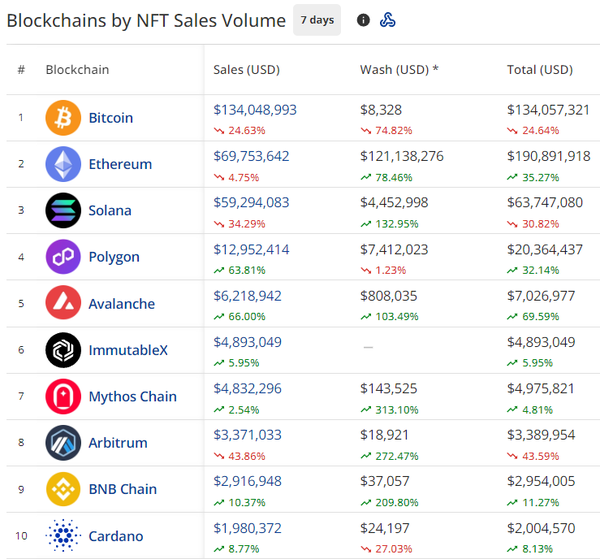This screenshot has height=559, width=600.
Task: Click the Bitcoin logo icon
Action: pos(63,118)
